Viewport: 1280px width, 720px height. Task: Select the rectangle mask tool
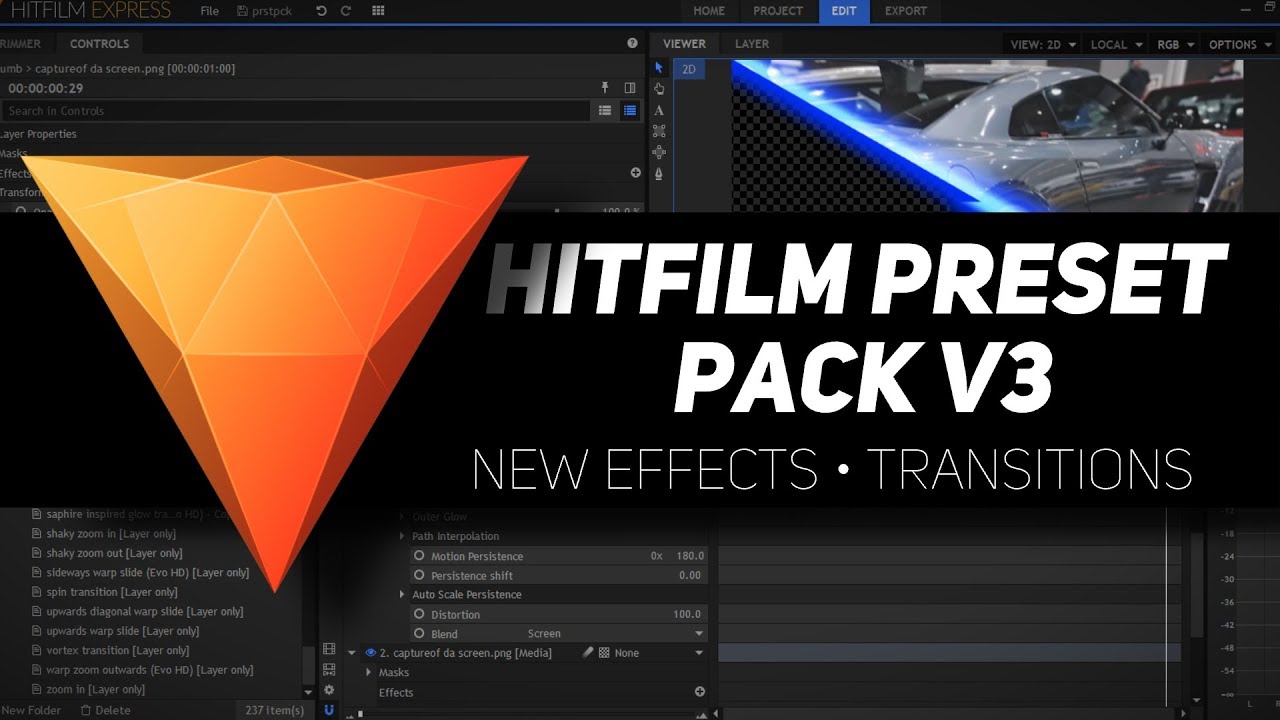pyautogui.click(x=659, y=131)
